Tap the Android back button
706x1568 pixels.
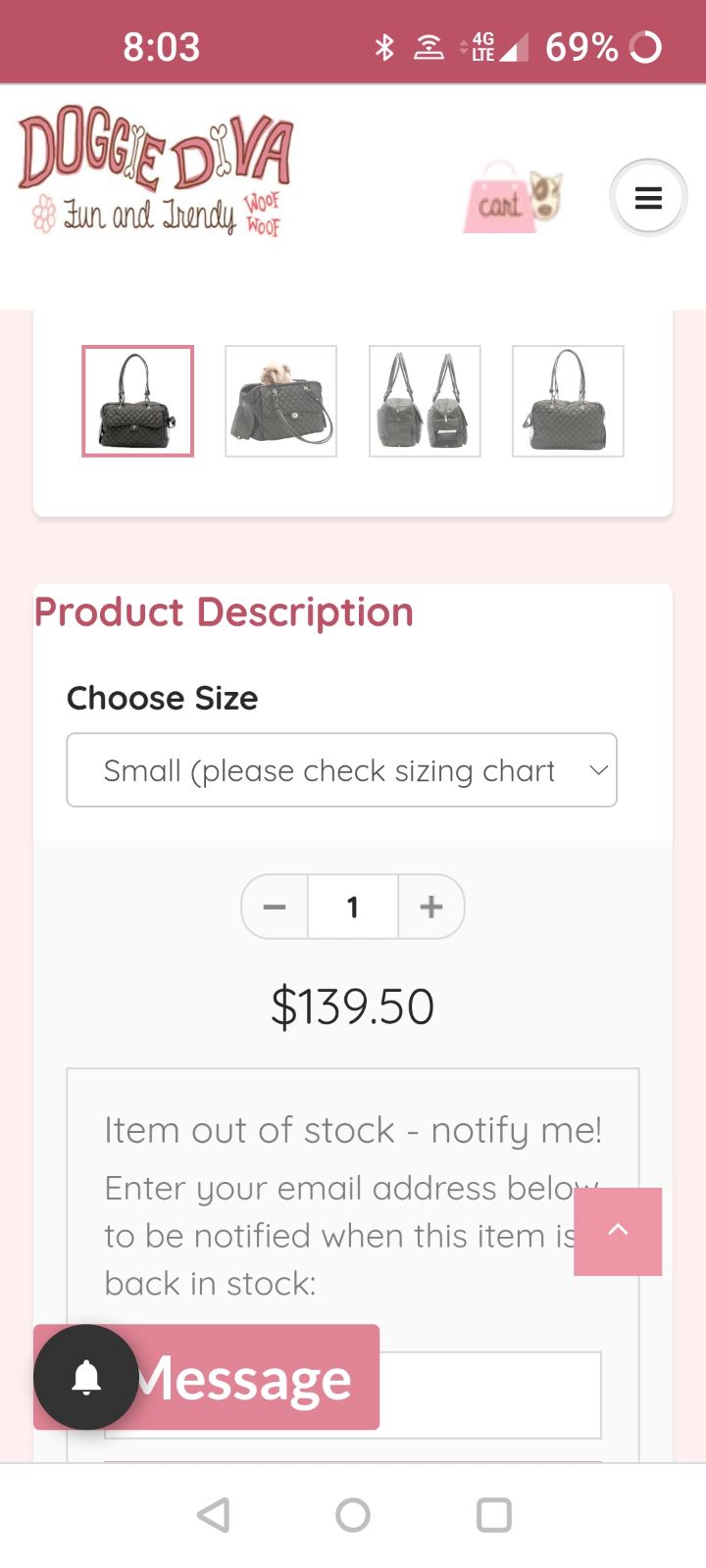(x=213, y=1515)
